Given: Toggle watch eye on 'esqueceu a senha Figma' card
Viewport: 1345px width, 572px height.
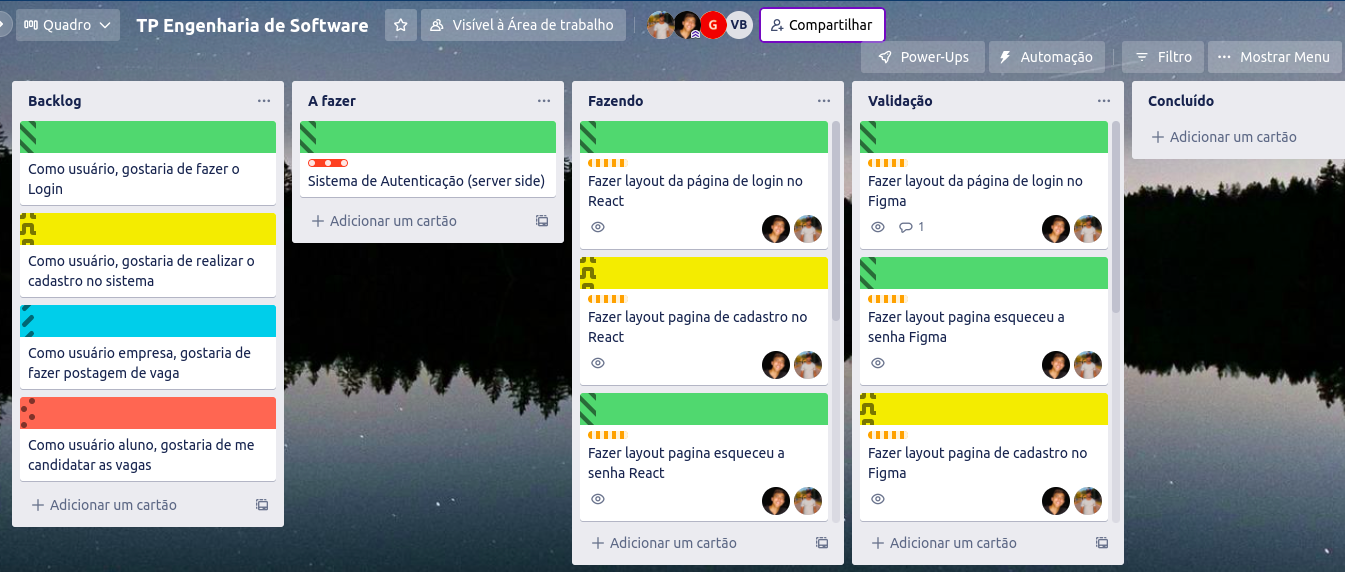Looking at the screenshot, I should [x=878, y=363].
